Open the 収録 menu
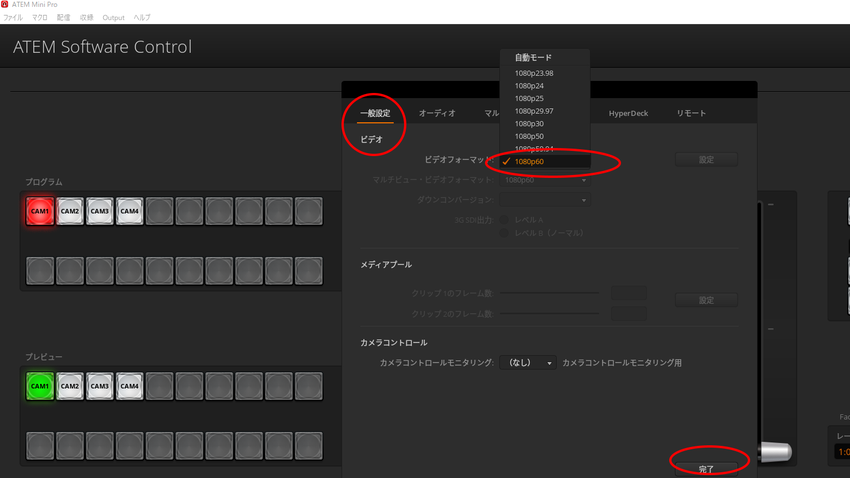The image size is (850, 478). (87, 17)
